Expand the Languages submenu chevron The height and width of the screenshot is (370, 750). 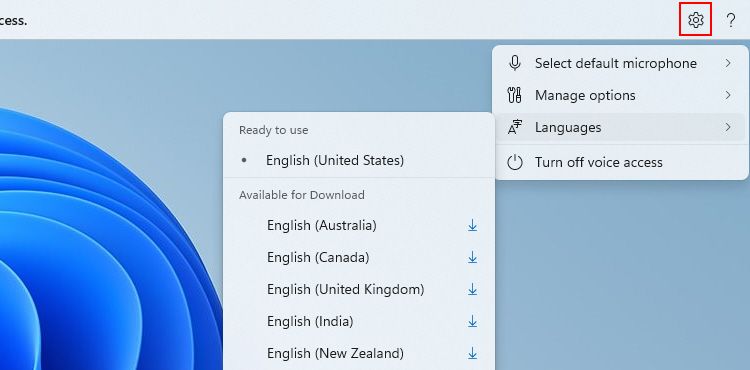pos(728,127)
